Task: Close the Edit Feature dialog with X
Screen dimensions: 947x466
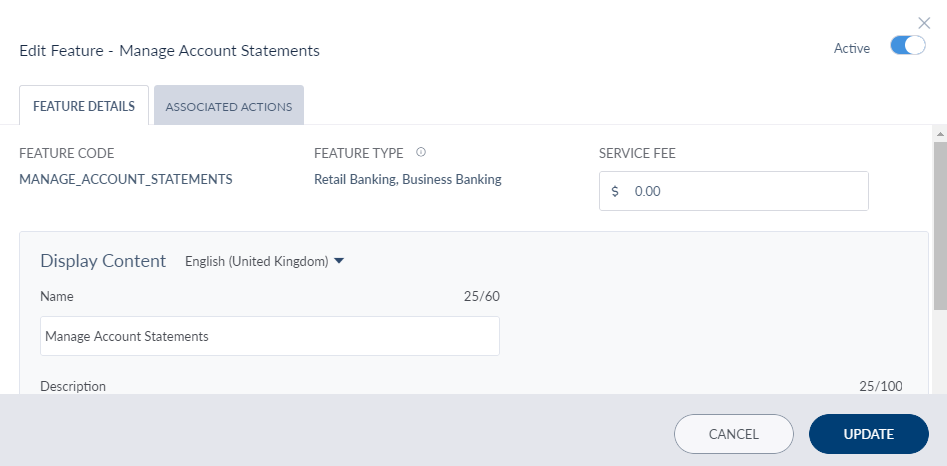Action: pyautogui.click(x=924, y=23)
